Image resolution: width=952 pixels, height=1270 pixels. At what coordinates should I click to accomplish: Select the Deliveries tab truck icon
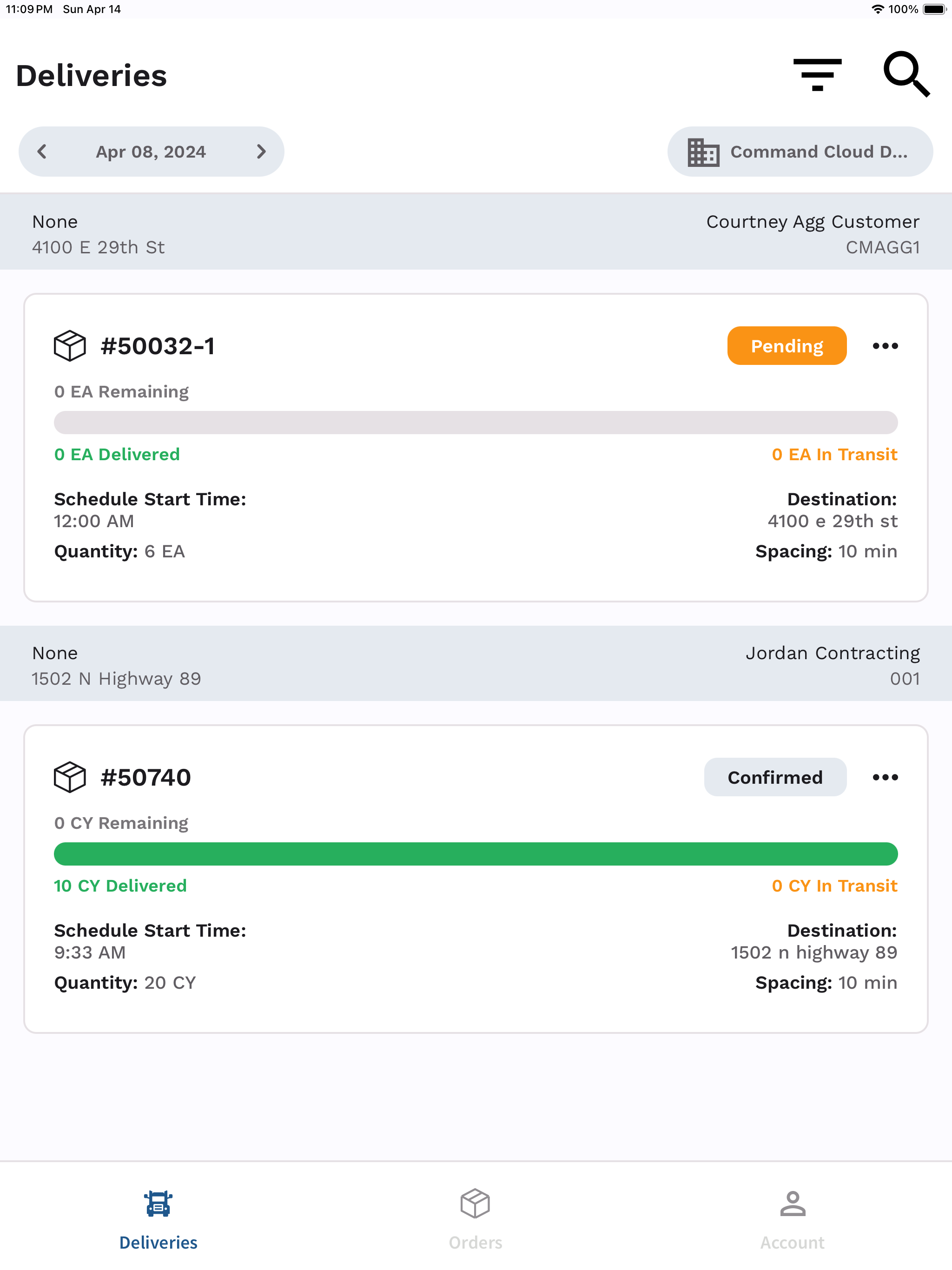click(159, 1204)
